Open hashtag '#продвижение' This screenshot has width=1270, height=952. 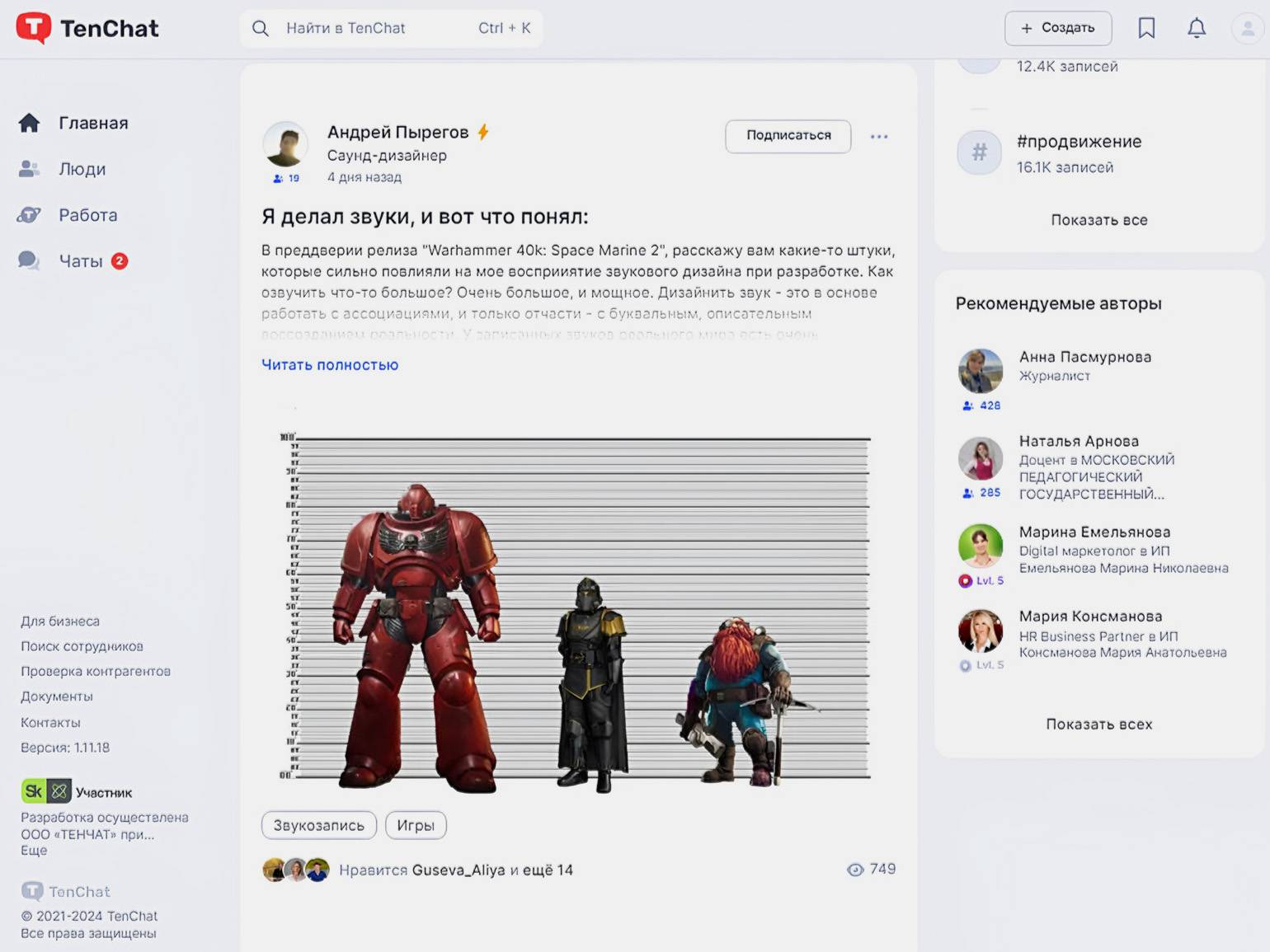[x=1079, y=142]
